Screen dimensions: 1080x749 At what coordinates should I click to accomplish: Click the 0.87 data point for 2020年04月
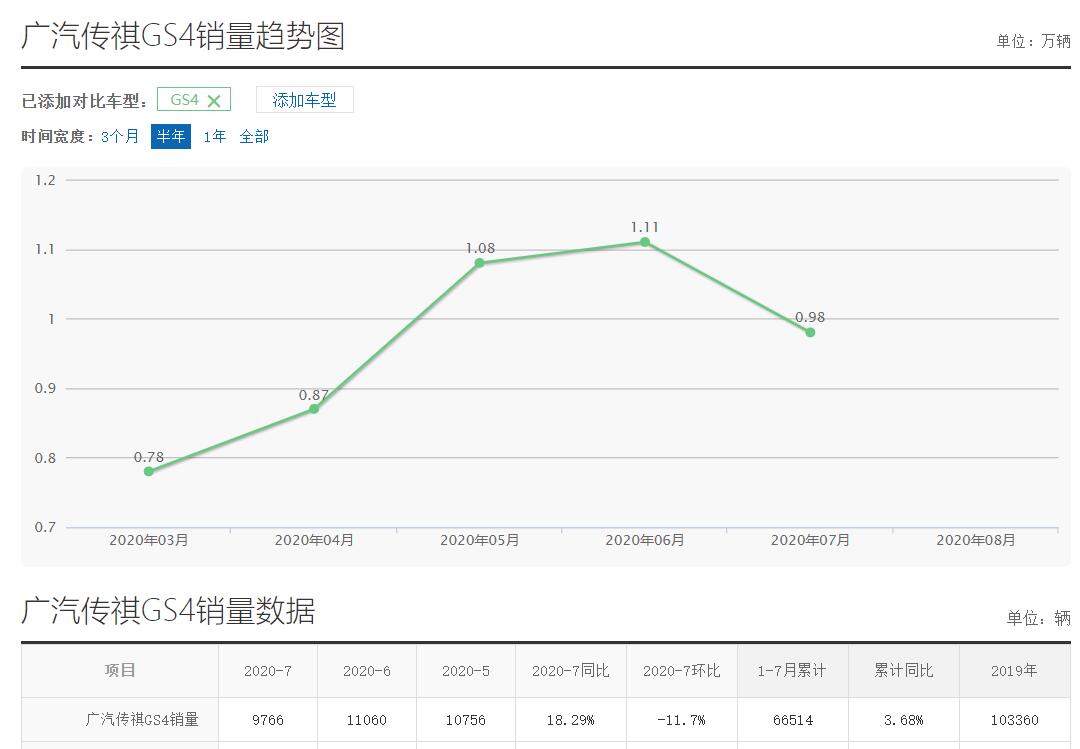[x=314, y=409]
